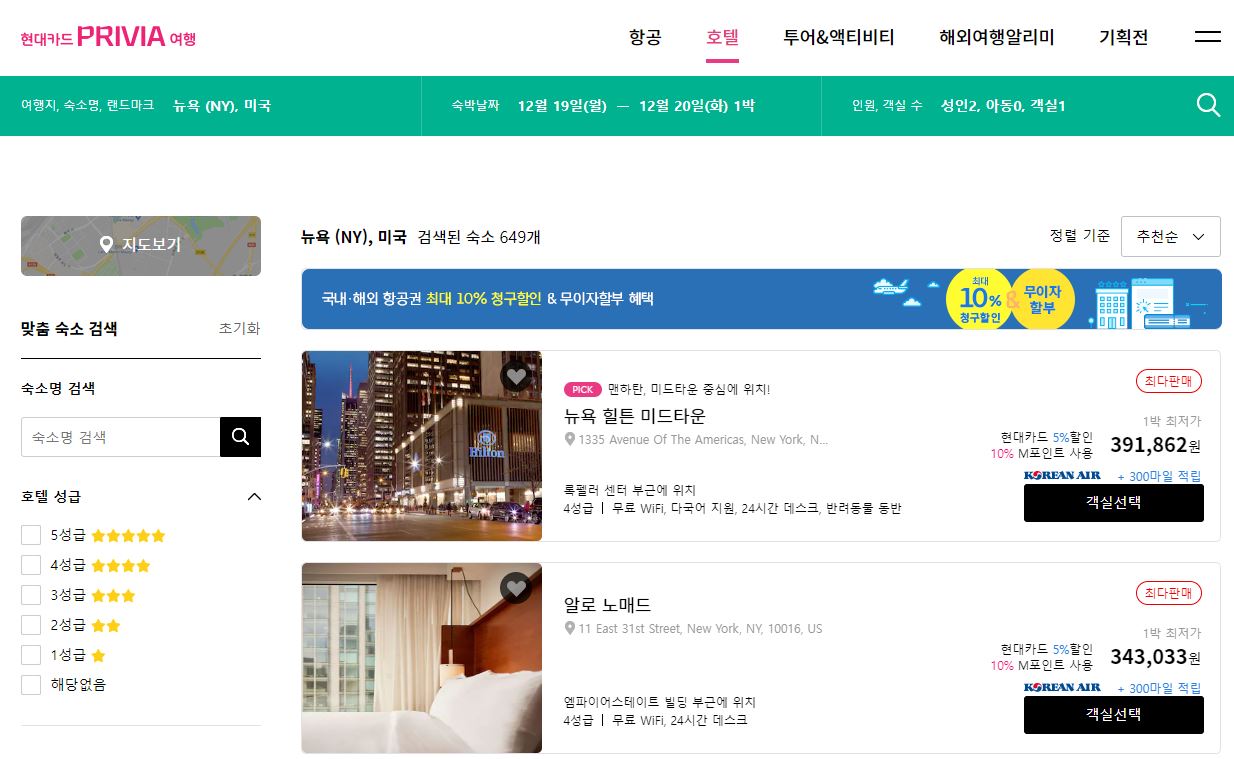Favorite the 알로 노매드 heart icon
The image size is (1234, 759).
(x=516, y=589)
